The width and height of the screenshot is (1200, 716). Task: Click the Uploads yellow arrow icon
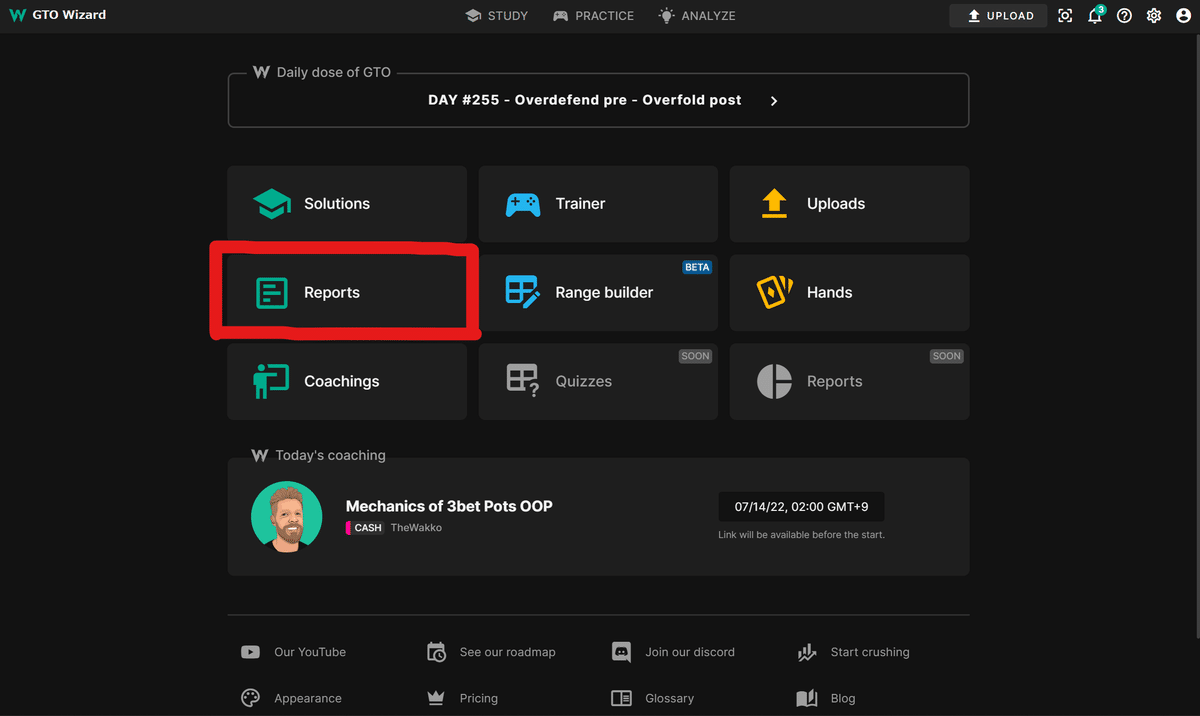(x=774, y=204)
